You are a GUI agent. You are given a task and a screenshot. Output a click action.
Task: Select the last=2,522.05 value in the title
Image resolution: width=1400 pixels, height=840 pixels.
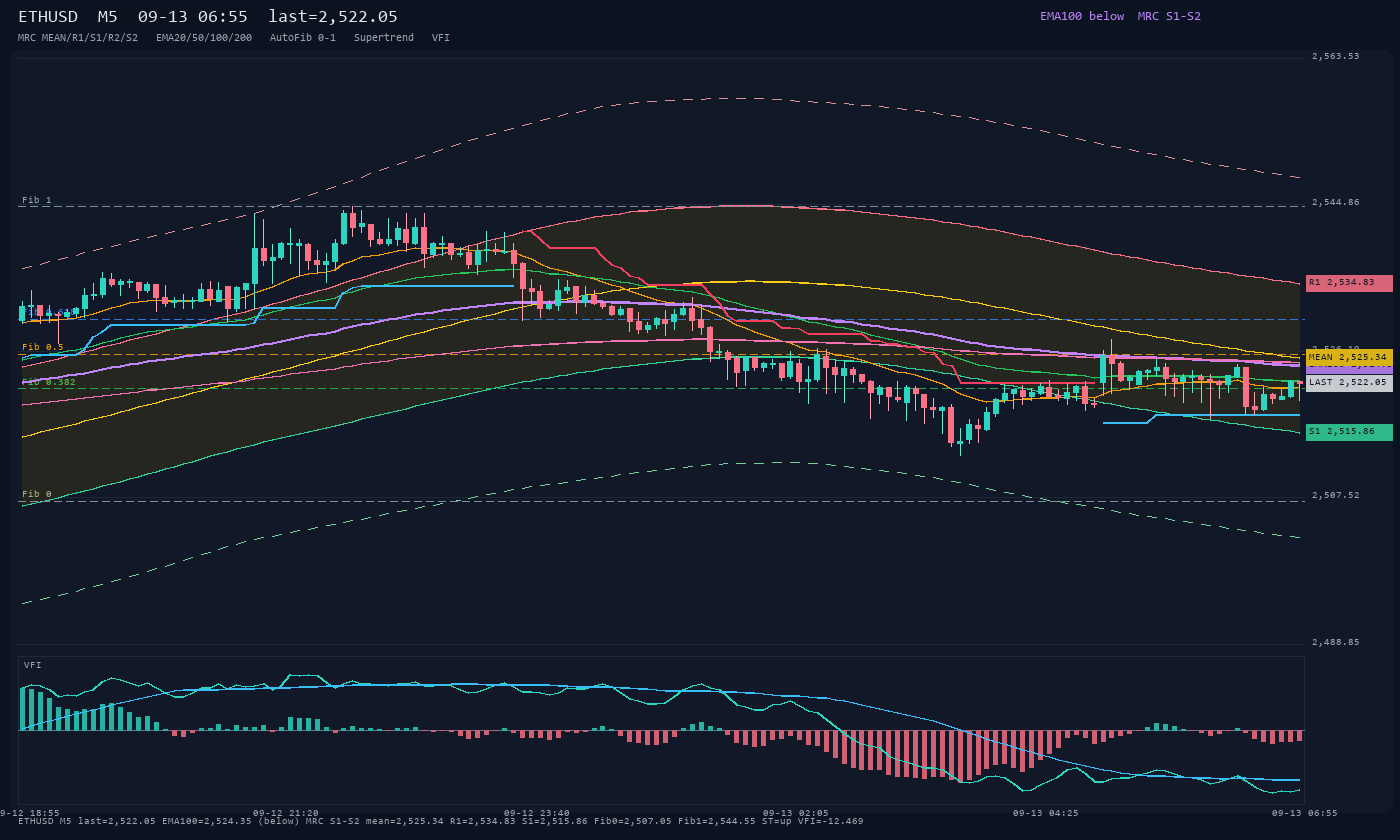click(x=333, y=17)
